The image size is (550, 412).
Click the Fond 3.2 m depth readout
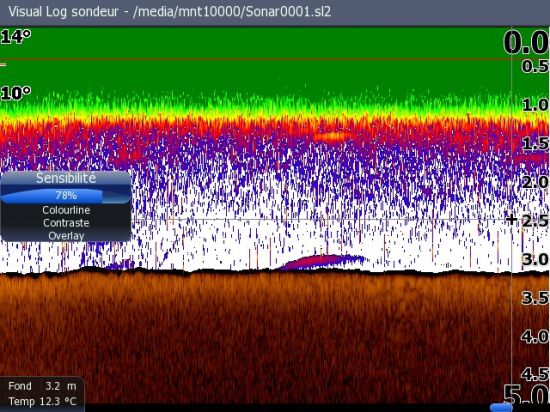pos(42,386)
